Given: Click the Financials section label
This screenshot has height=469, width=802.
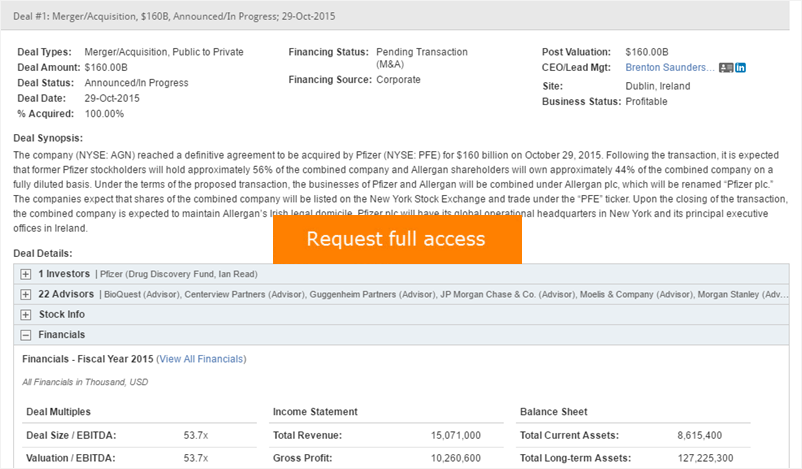Looking at the screenshot, I should click(x=62, y=334).
